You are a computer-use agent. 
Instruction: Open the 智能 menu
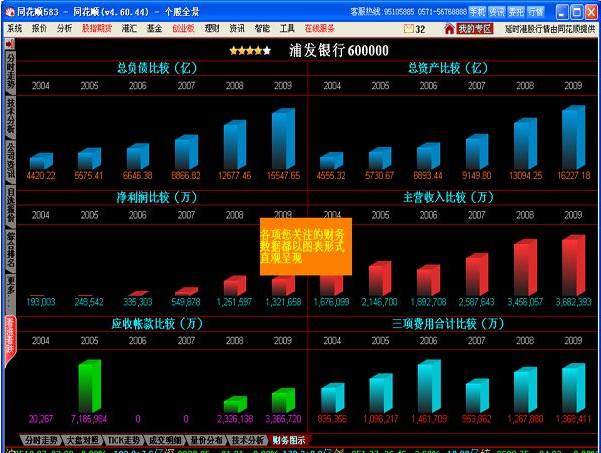pos(262,28)
